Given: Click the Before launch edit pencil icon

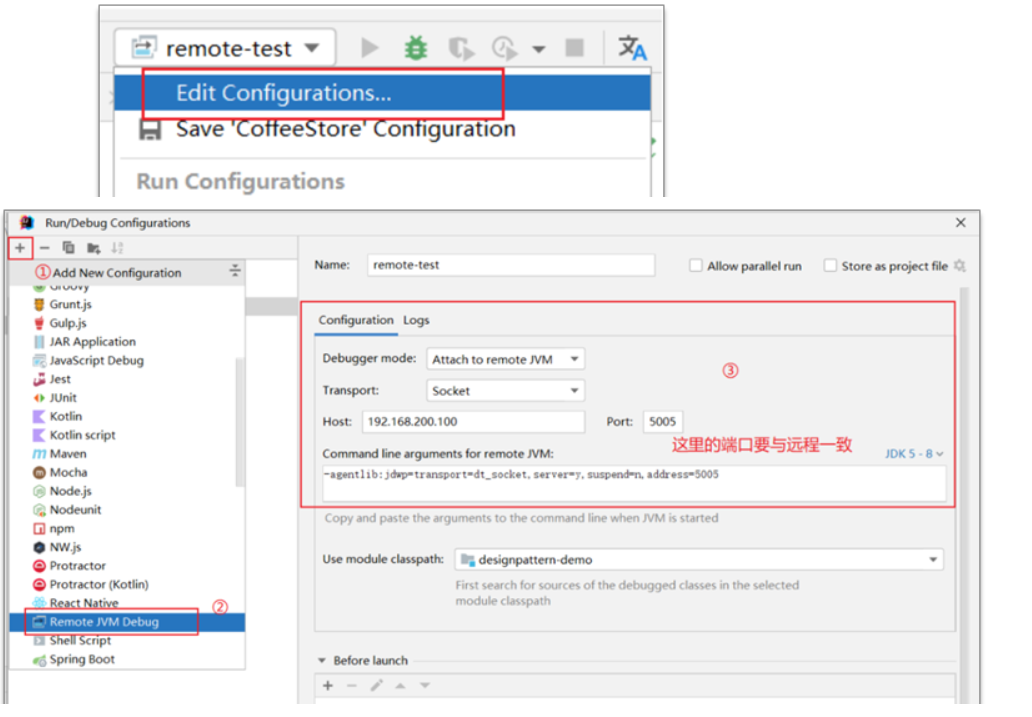Looking at the screenshot, I should tap(376, 686).
